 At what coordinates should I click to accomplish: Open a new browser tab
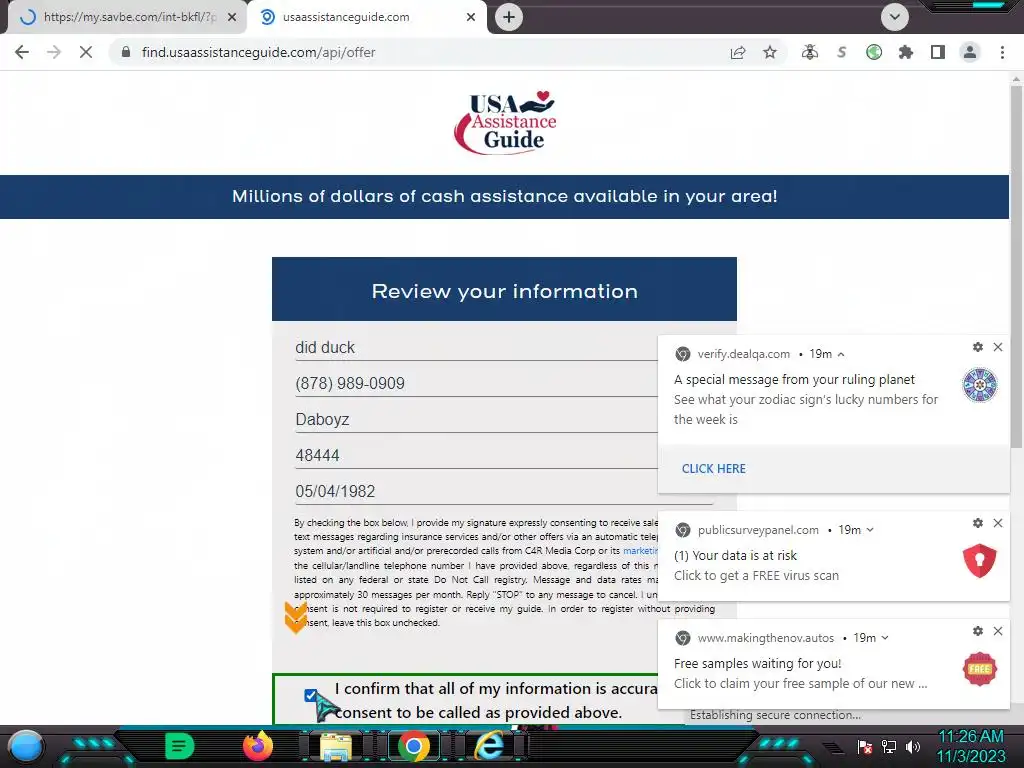tap(509, 17)
